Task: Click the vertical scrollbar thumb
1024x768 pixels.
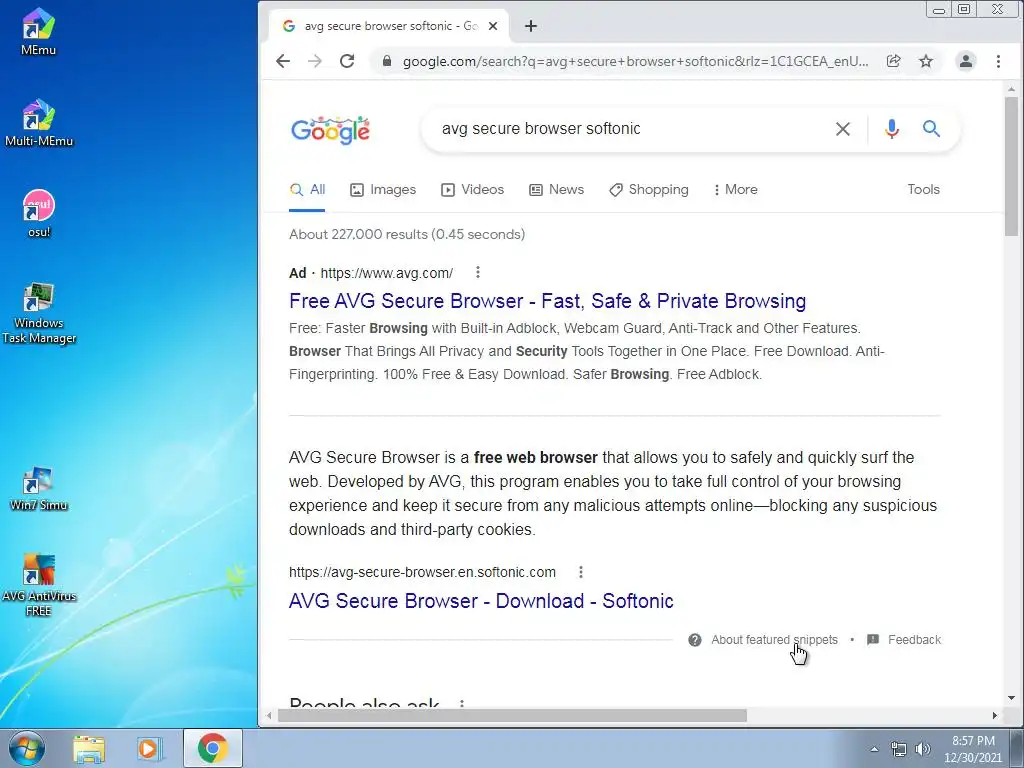Action: click(x=1011, y=166)
